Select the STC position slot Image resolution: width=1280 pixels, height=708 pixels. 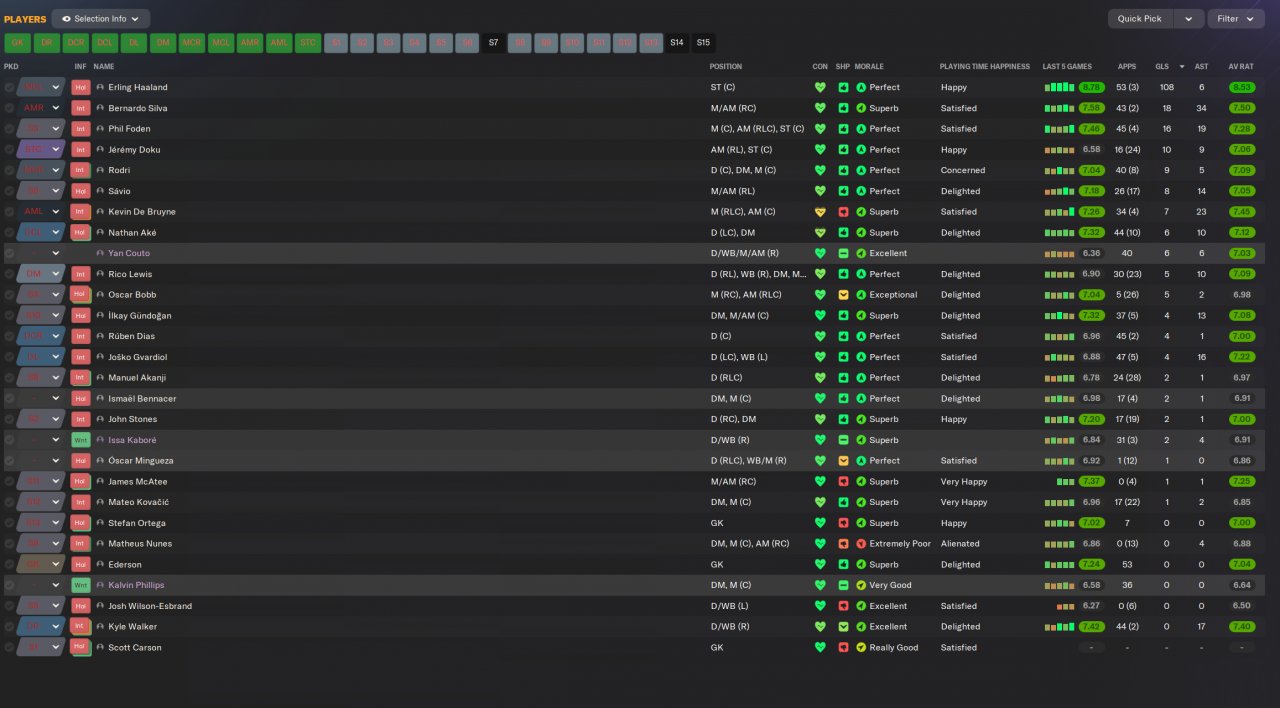click(307, 43)
